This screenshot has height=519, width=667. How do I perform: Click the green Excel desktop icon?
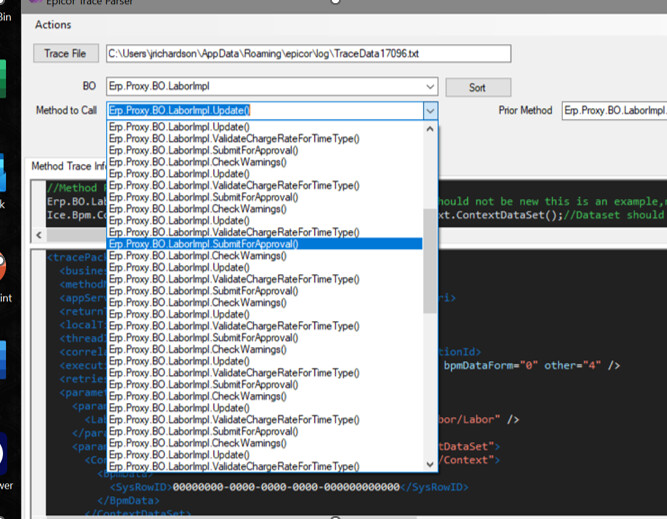(x=5, y=78)
